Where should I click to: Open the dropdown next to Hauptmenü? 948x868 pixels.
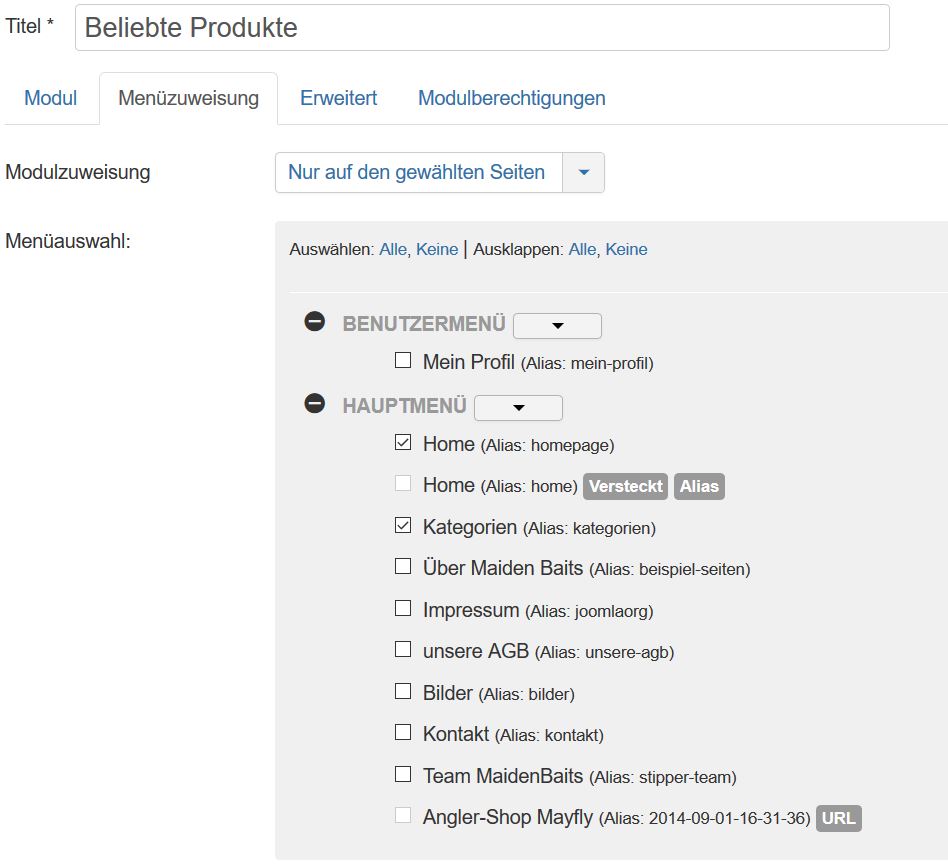pos(518,408)
